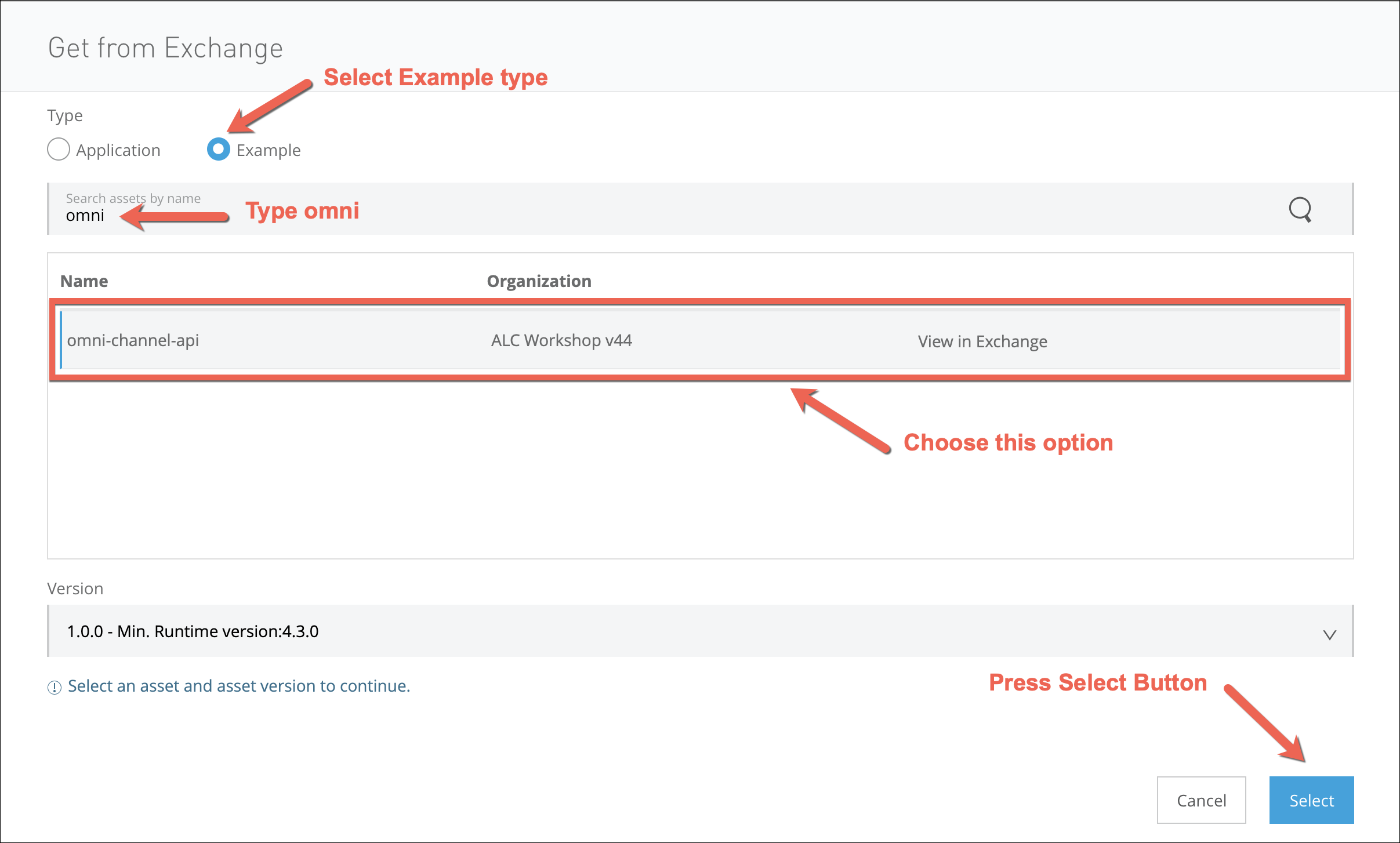
Task: Sort by the Name column header
Action: pos(84,281)
